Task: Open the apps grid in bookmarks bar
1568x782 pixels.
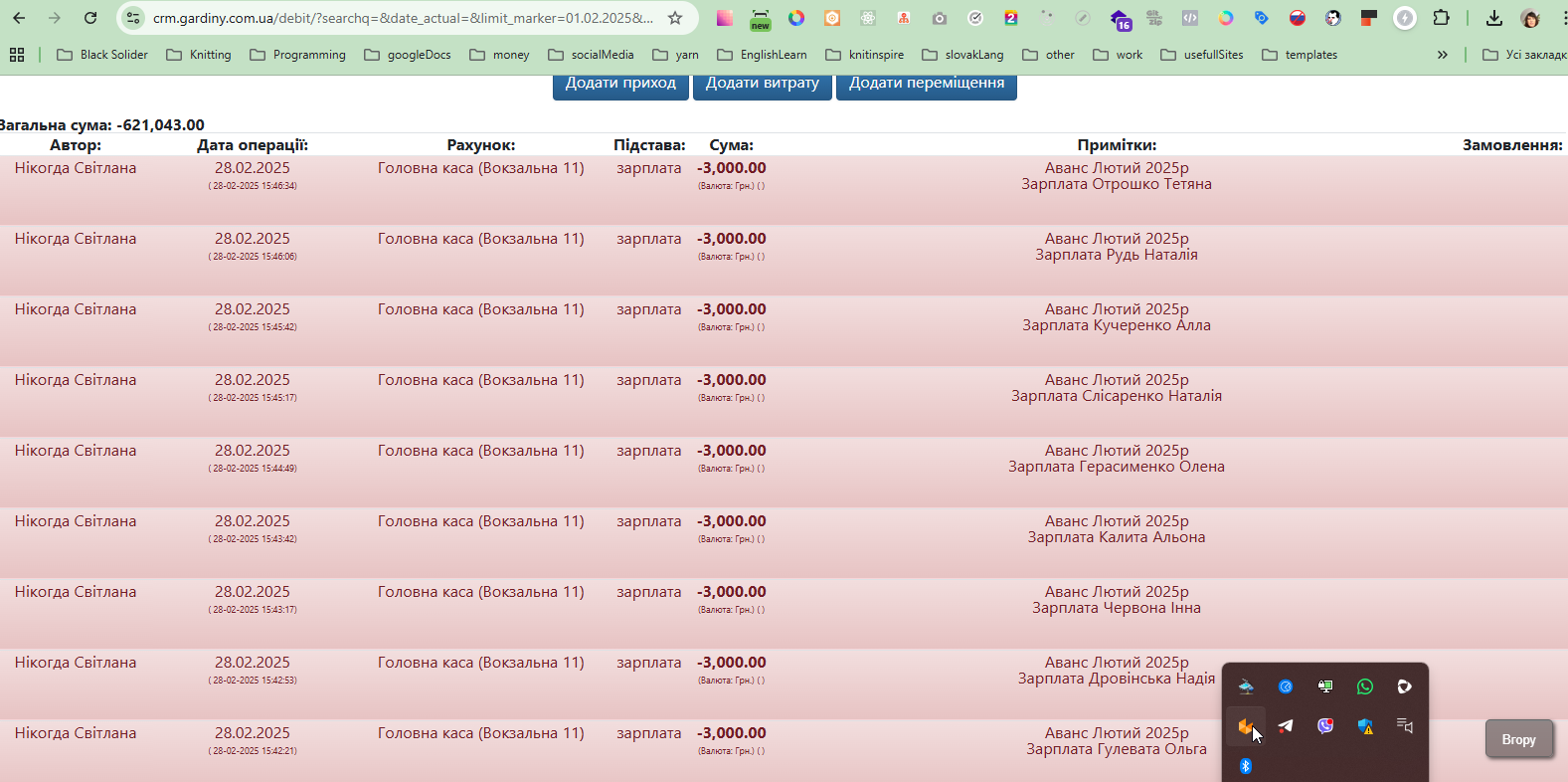Action: click(x=17, y=55)
